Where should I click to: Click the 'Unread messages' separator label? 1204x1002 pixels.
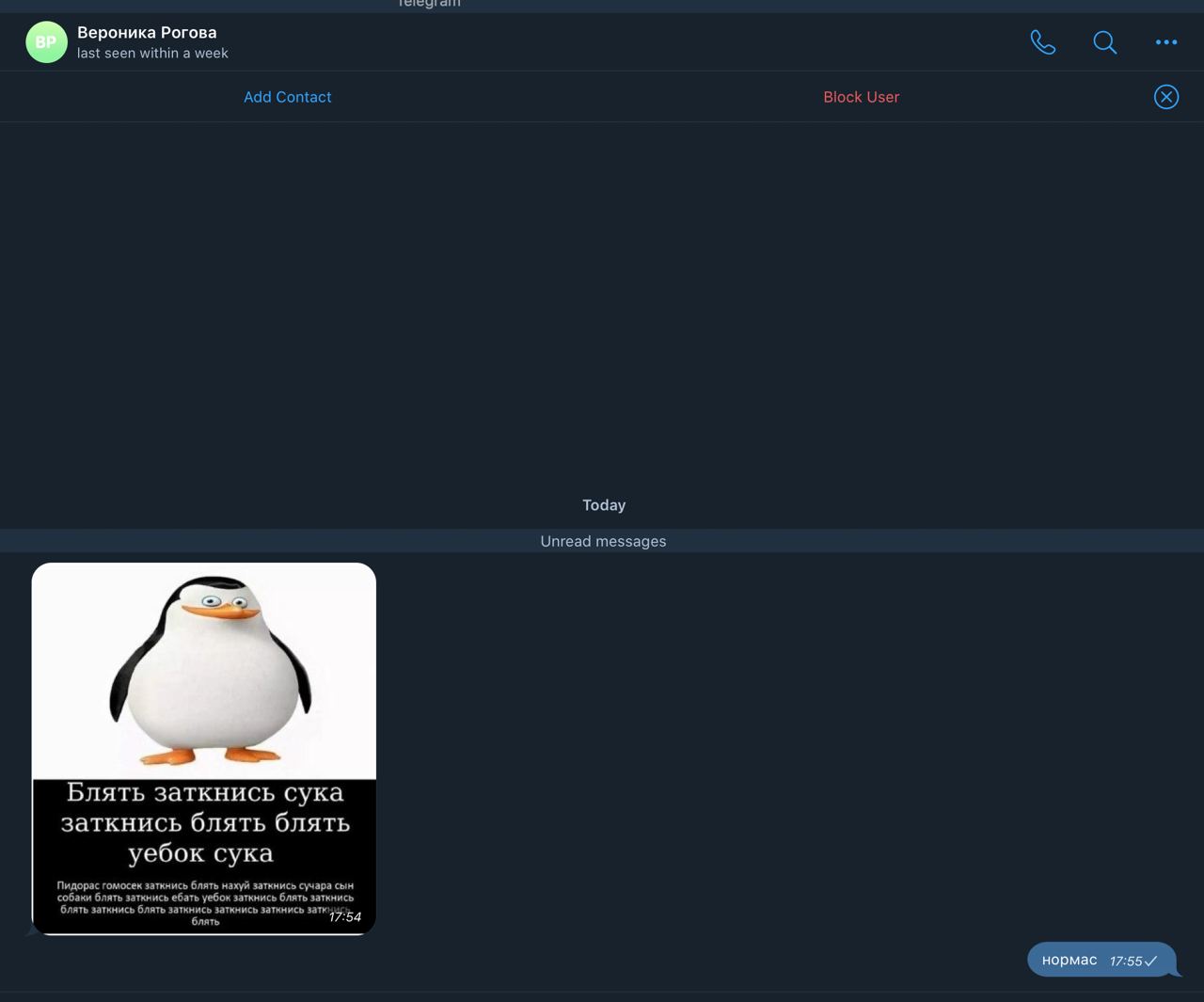click(603, 541)
